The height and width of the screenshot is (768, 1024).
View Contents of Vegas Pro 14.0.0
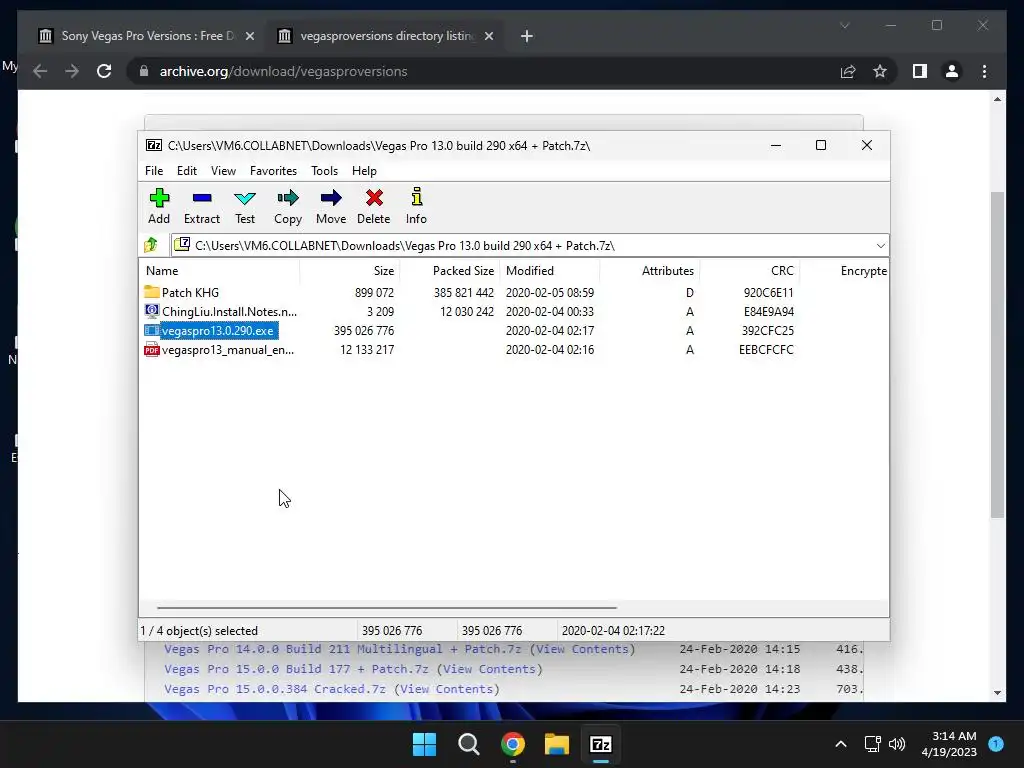(x=583, y=649)
